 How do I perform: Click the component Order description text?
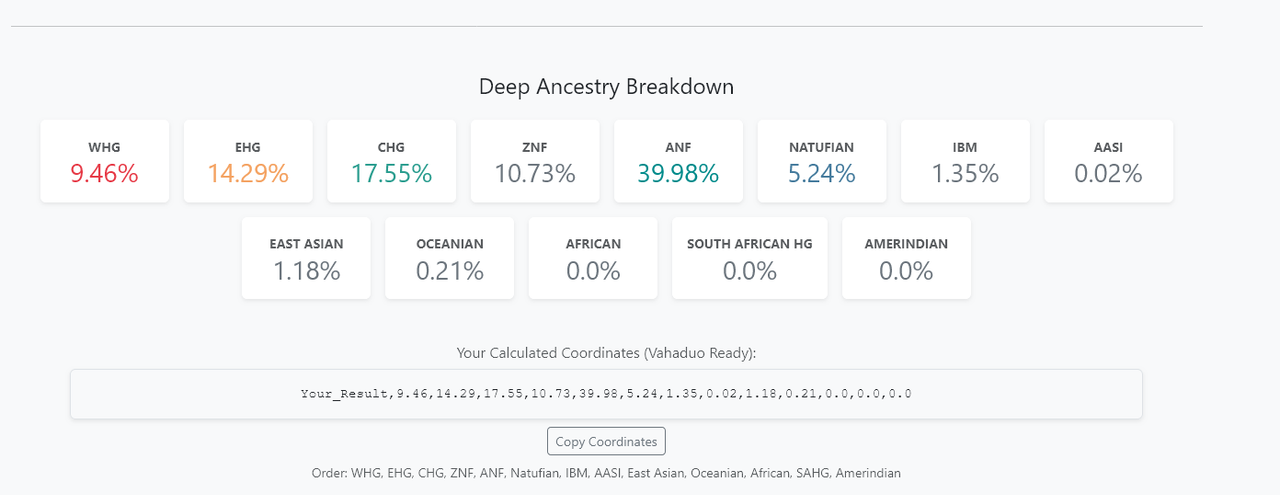[606, 473]
